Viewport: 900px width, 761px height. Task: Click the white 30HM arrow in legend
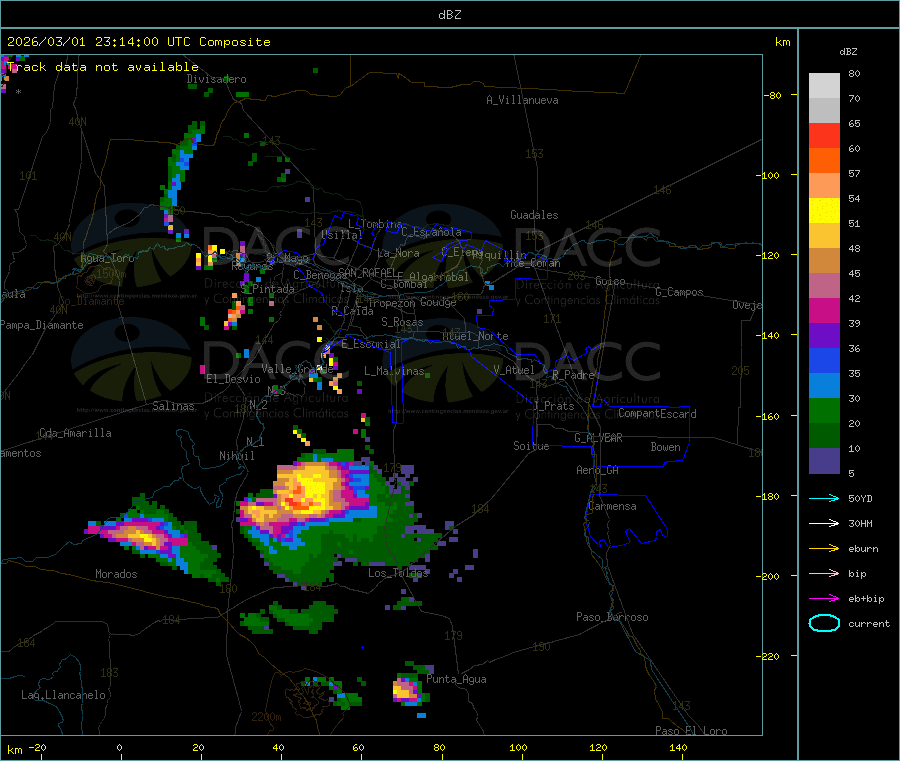click(824, 523)
